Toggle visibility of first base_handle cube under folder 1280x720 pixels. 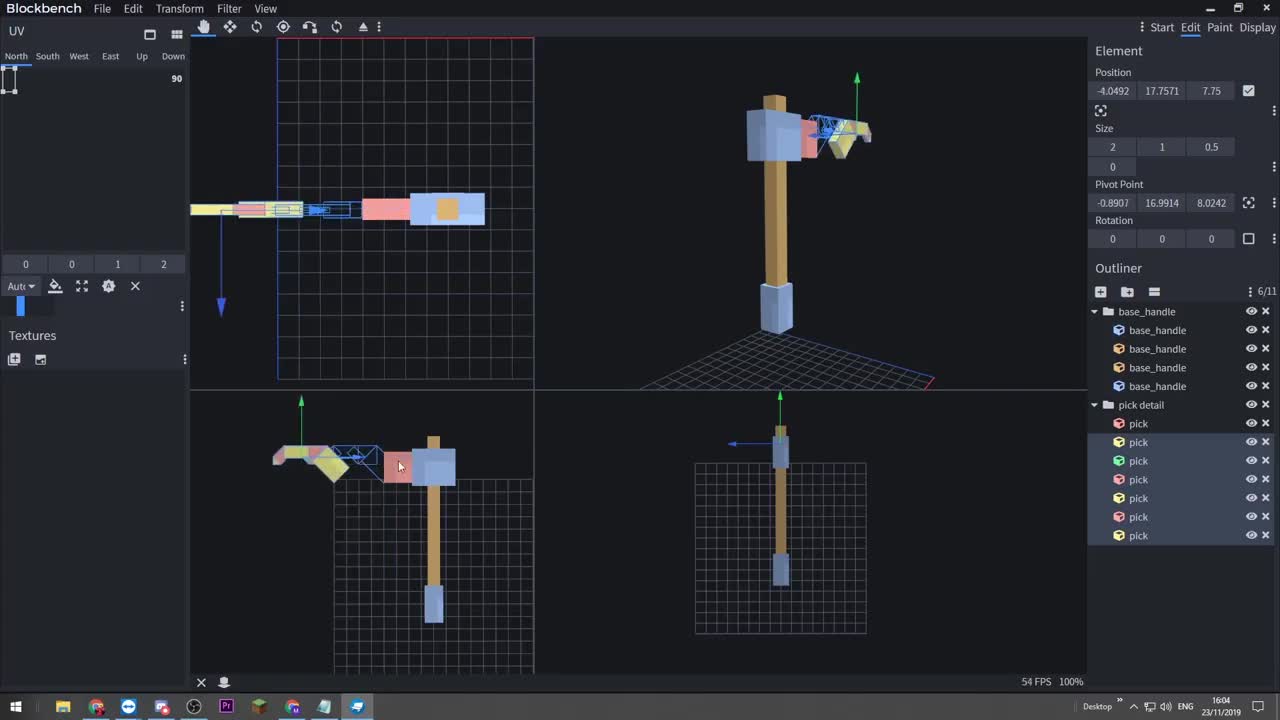(1251, 330)
